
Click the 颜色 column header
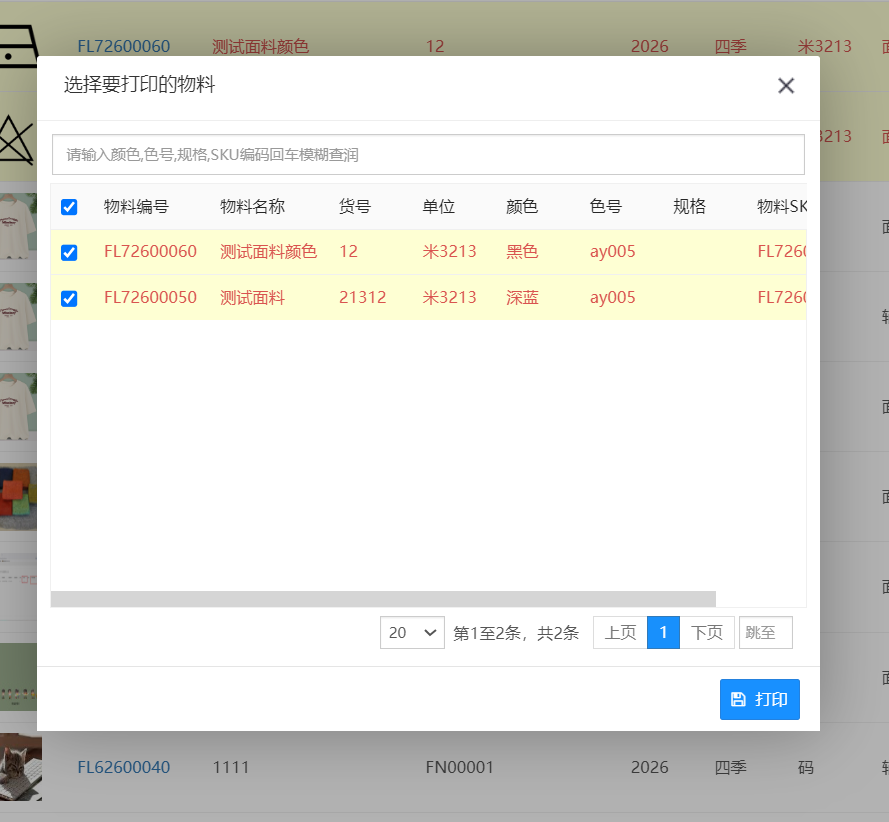tap(522, 207)
